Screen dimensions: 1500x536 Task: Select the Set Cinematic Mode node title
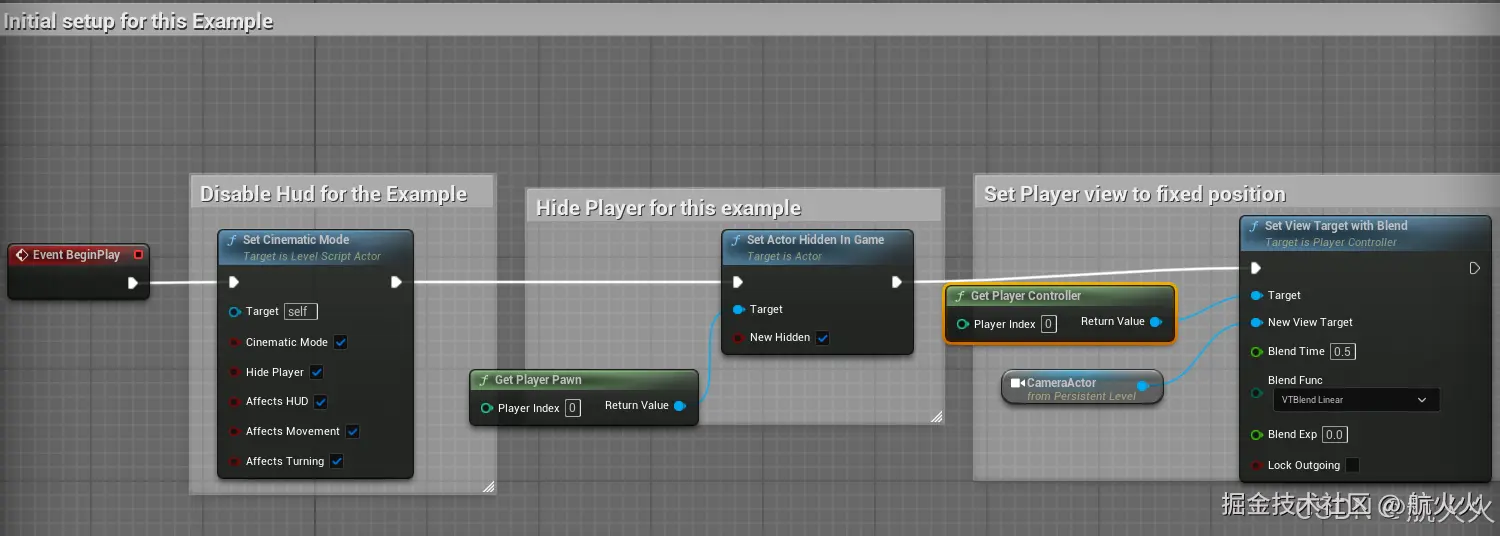296,240
